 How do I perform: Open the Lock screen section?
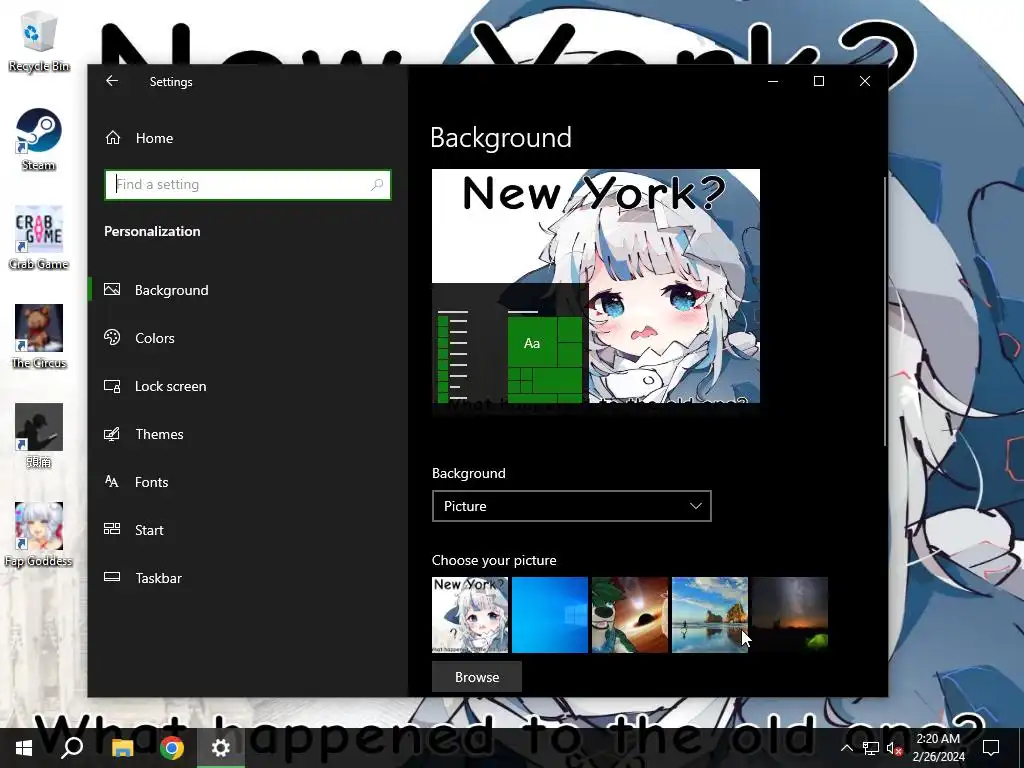click(x=248, y=386)
